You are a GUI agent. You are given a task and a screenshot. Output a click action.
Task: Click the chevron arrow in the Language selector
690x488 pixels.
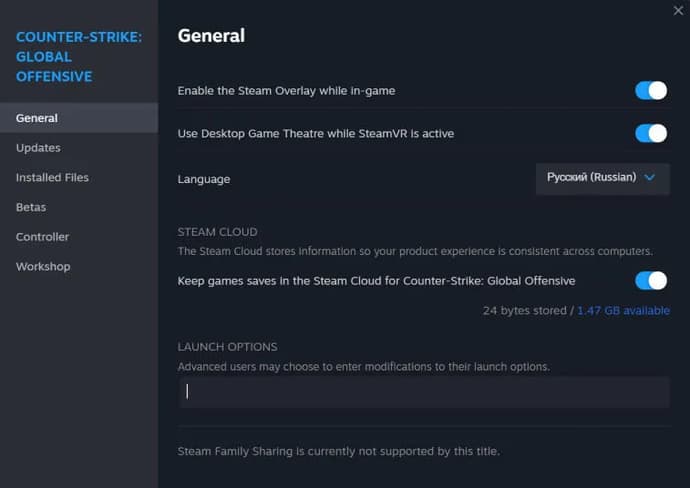[x=650, y=177]
